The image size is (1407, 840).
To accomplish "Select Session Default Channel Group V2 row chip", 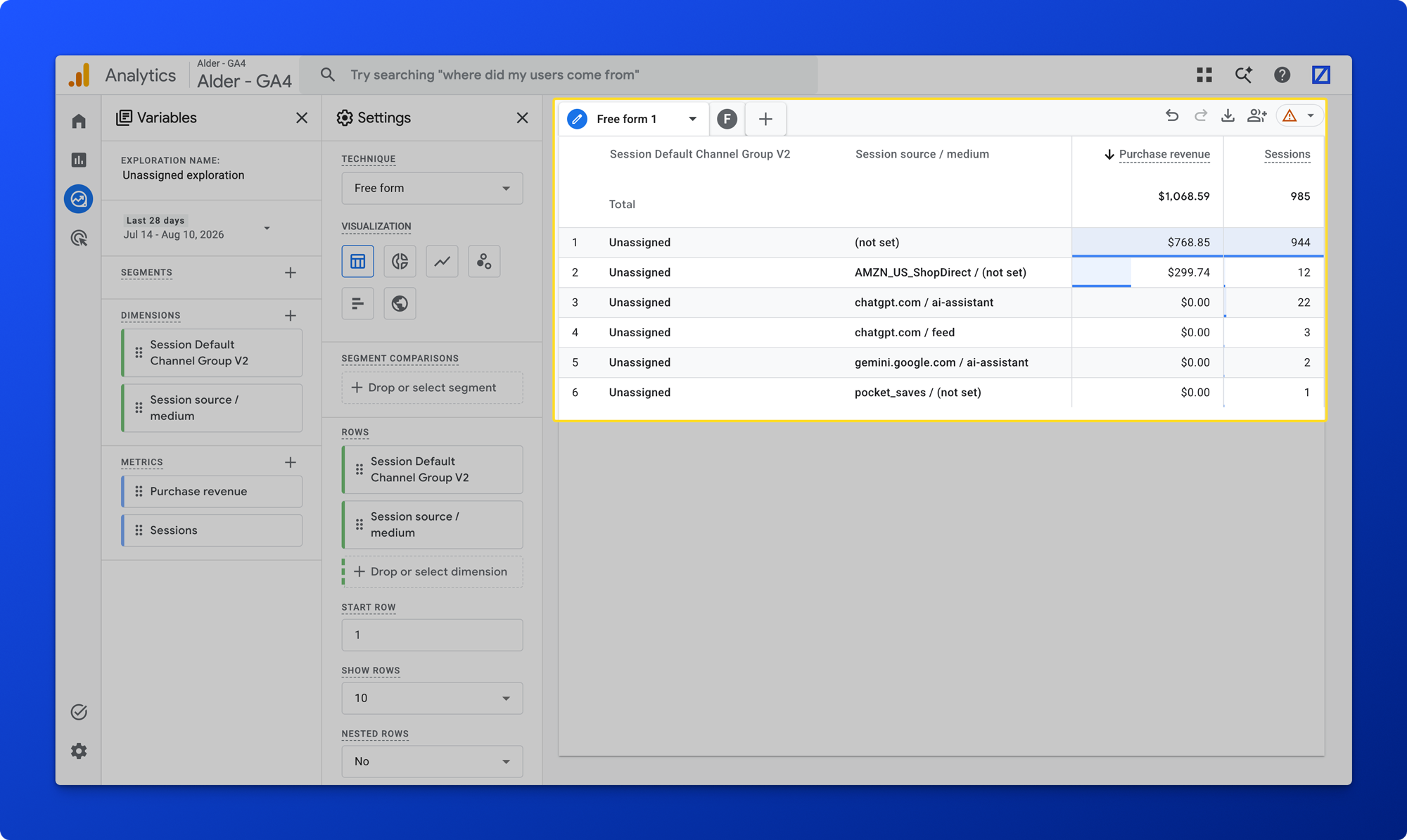I will tap(432, 469).
